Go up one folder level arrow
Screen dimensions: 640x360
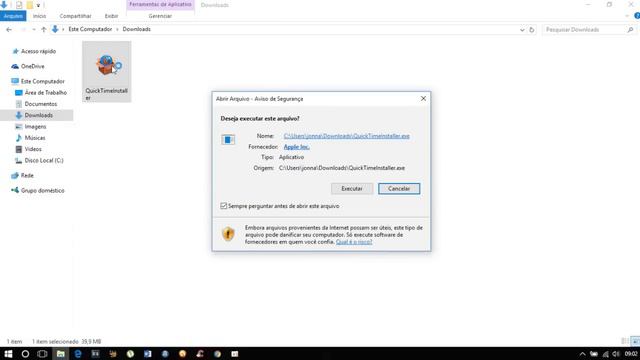click(44, 29)
